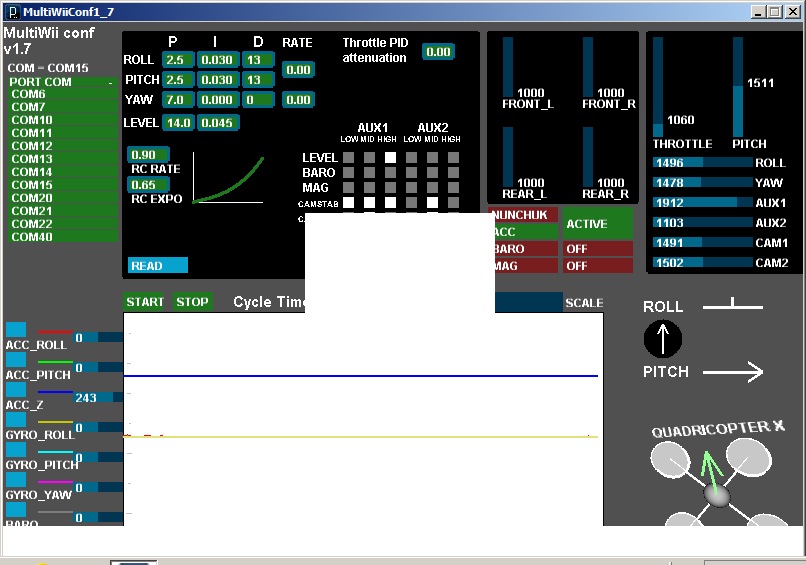Click the Roll/Pitch RATE value field
Viewport: 806px width, 565px height.
pos(298,69)
